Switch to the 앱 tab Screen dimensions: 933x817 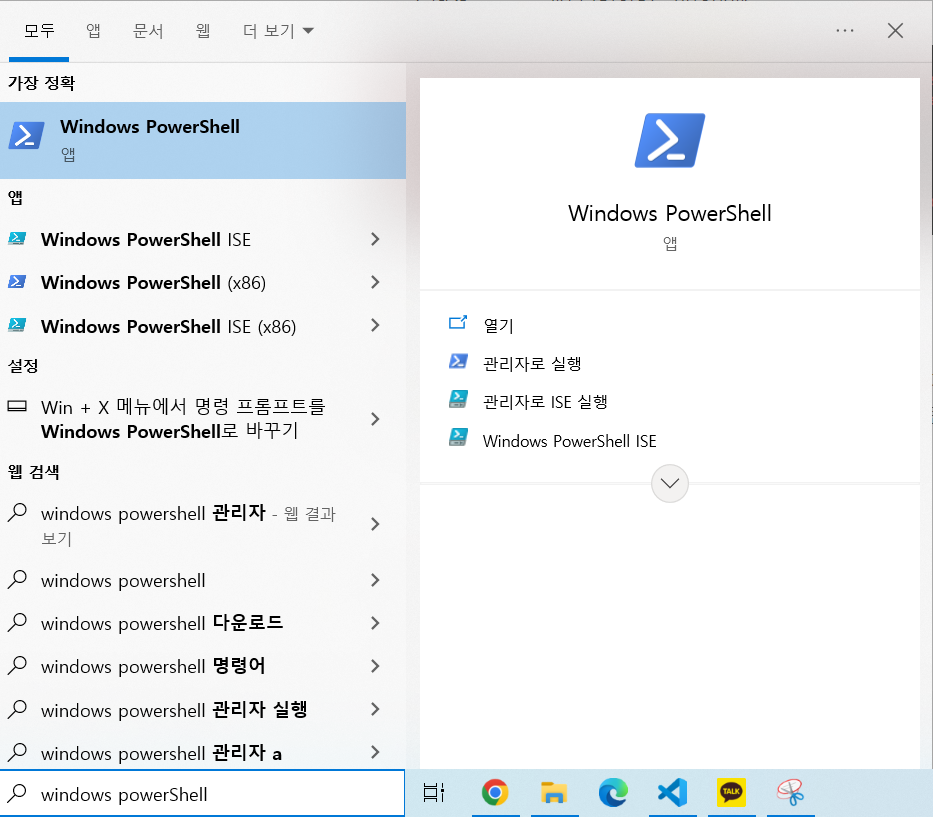click(x=93, y=30)
